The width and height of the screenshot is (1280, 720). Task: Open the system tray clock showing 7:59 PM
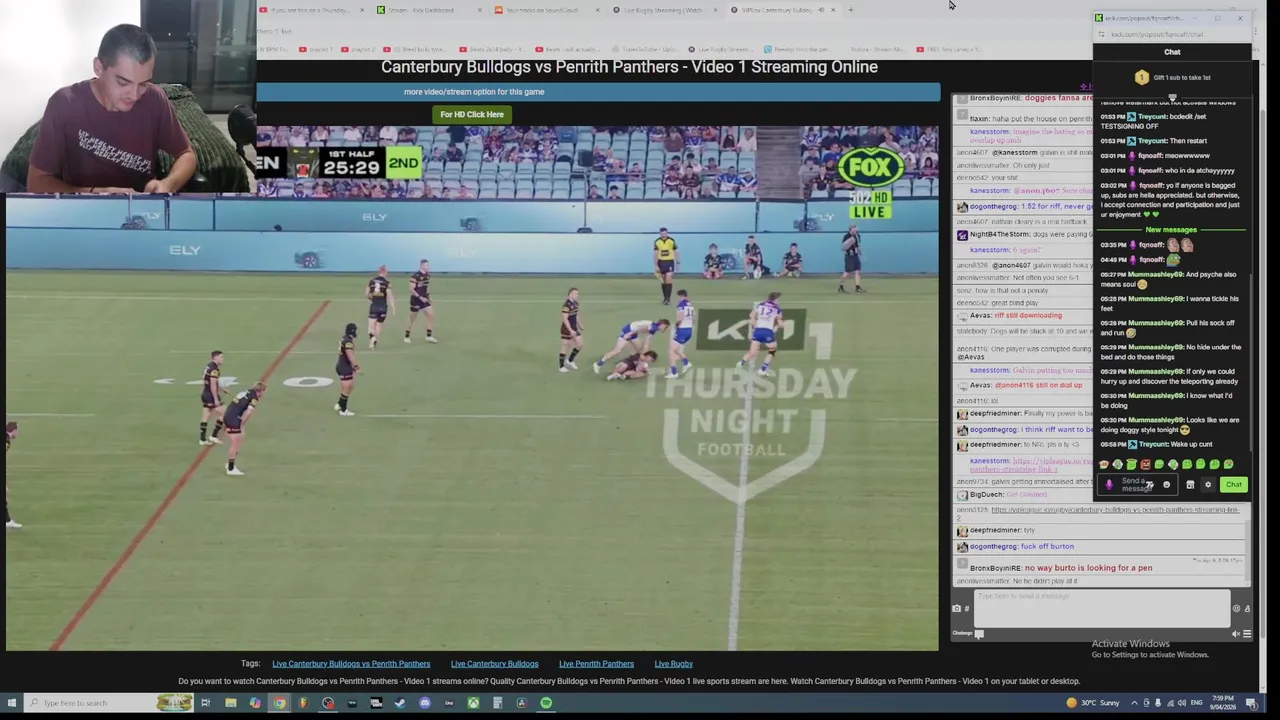click(x=1223, y=703)
